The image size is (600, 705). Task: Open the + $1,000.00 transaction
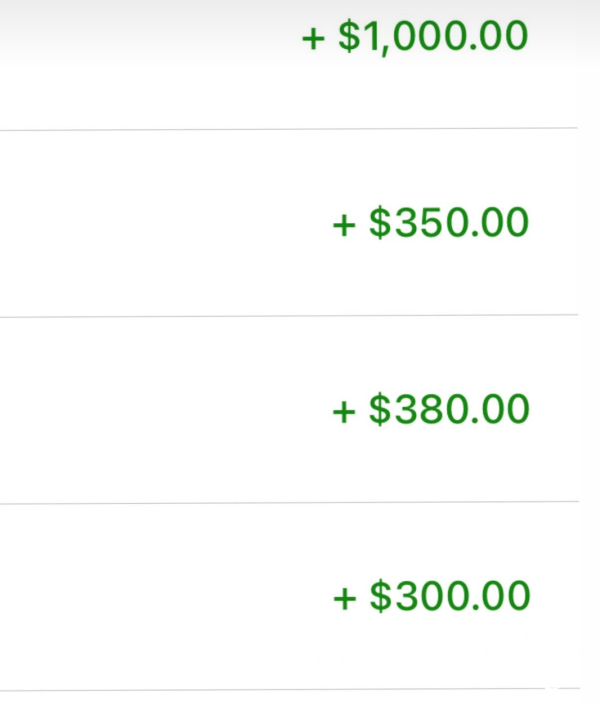click(415, 37)
